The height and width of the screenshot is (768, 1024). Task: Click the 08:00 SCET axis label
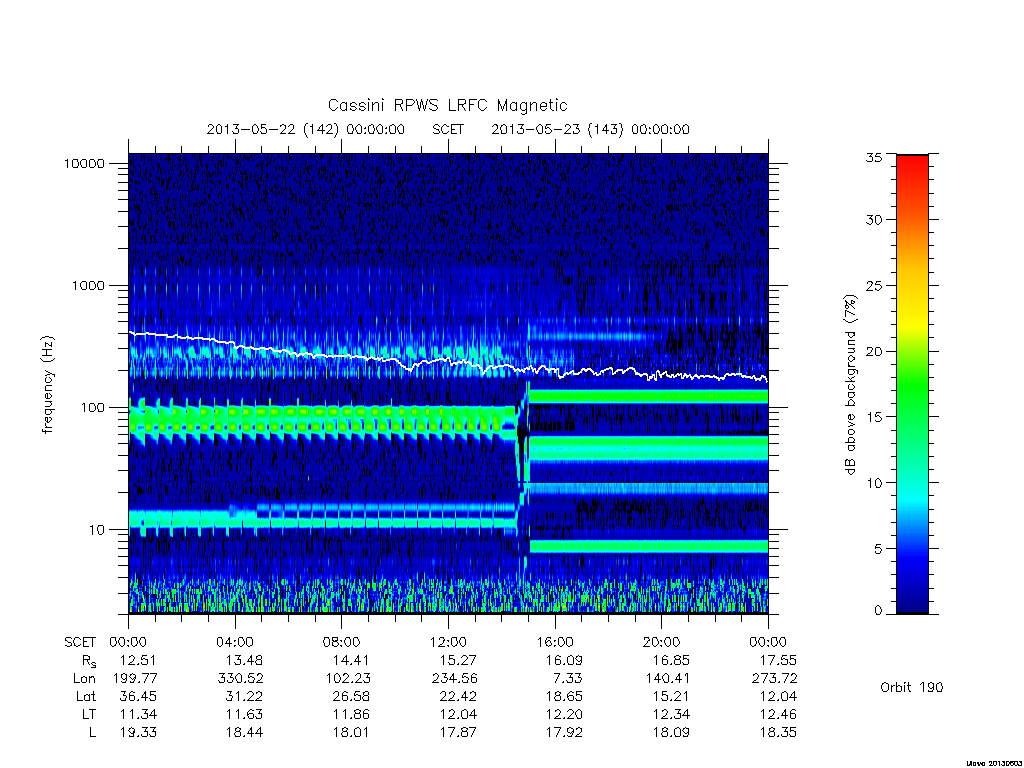coord(342,642)
